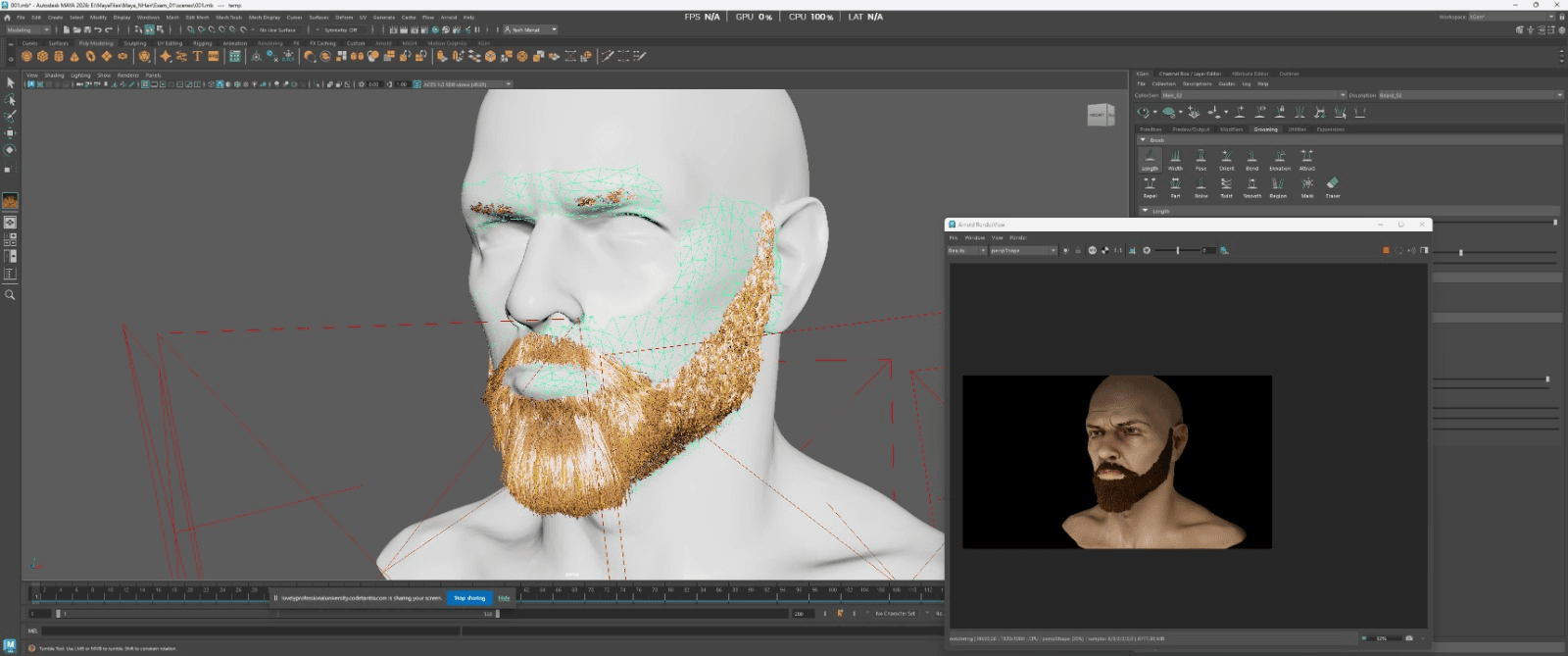Choose the Eraser grooming brush

(x=1332, y=184)
